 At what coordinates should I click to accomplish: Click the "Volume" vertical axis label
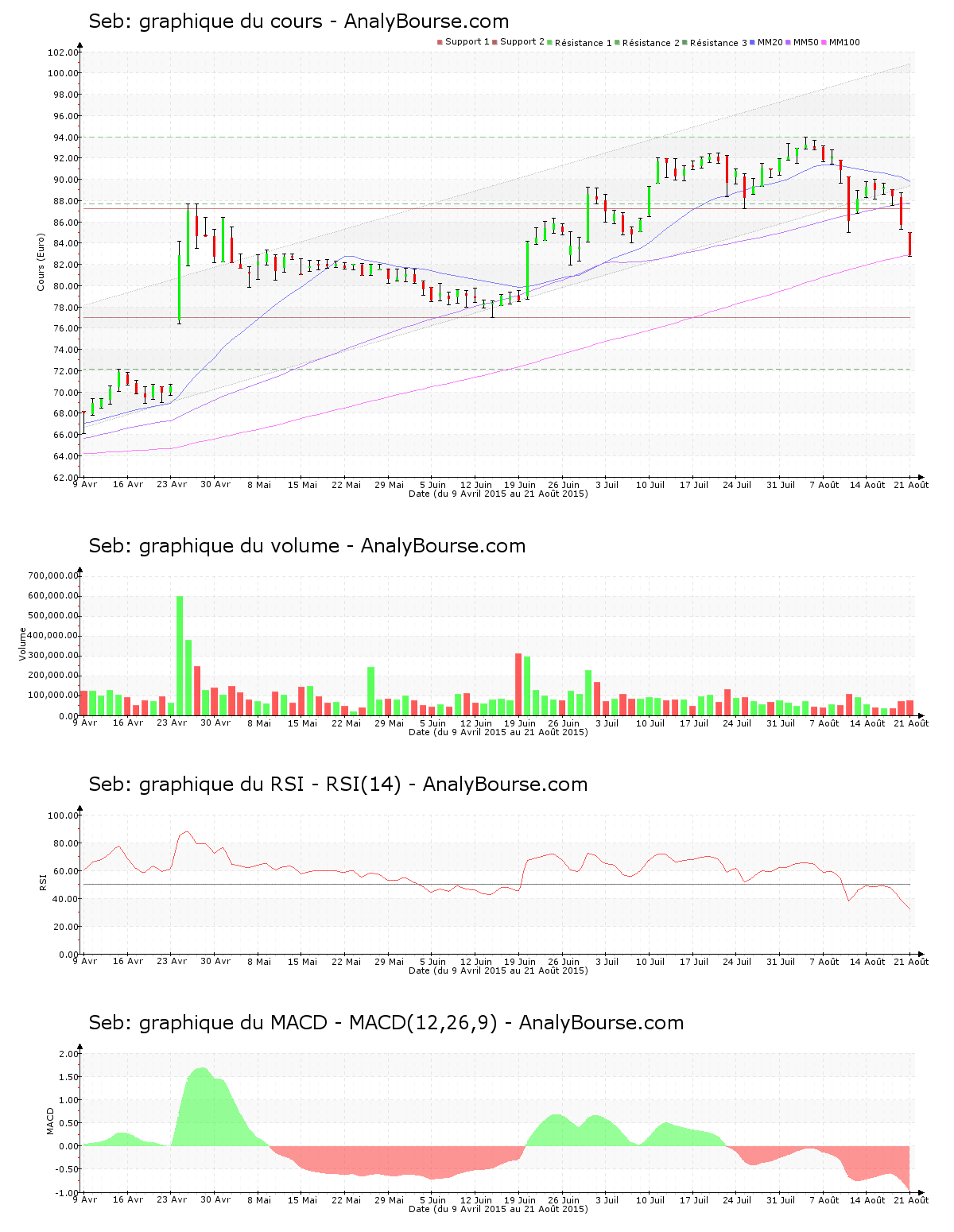(22, 644)
